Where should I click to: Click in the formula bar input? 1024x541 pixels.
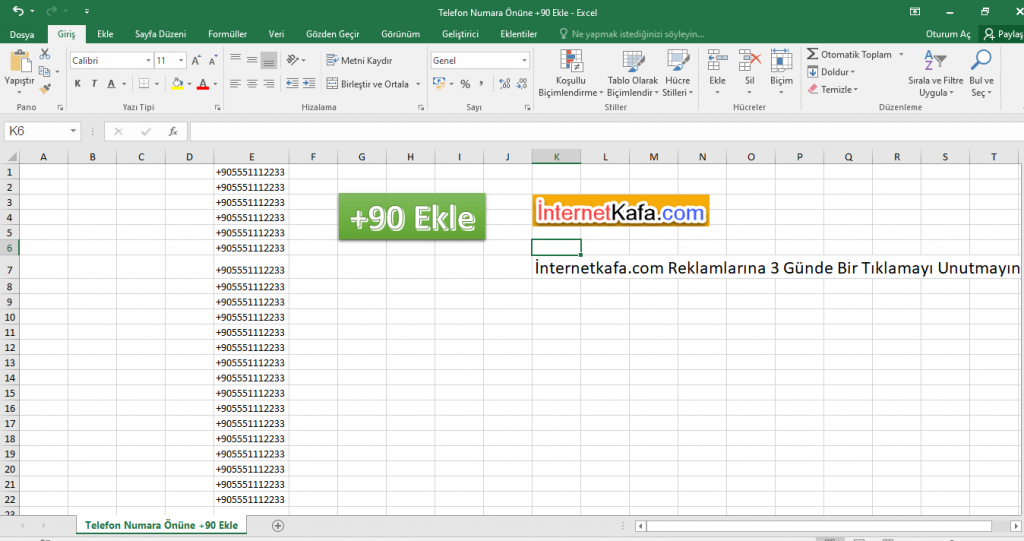point(606,131)
